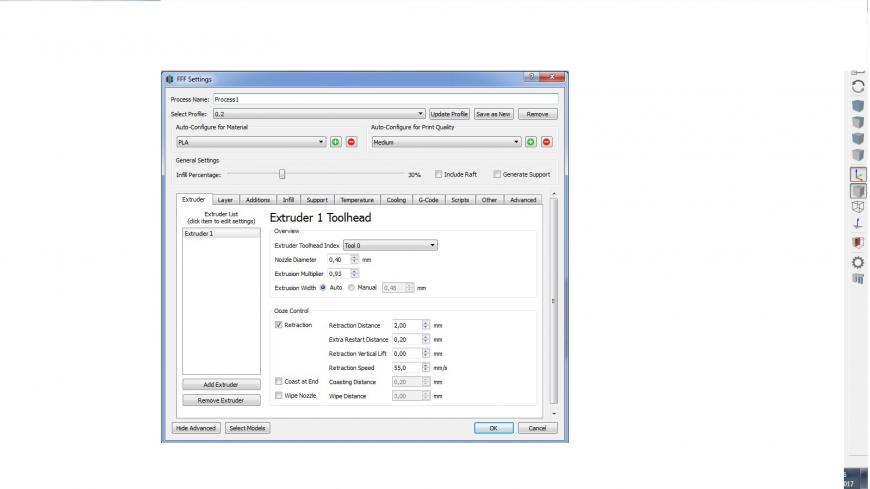This screenshot has height=489, width=870.
Task: Click the Cancel button
Action: tap(538, 428)
